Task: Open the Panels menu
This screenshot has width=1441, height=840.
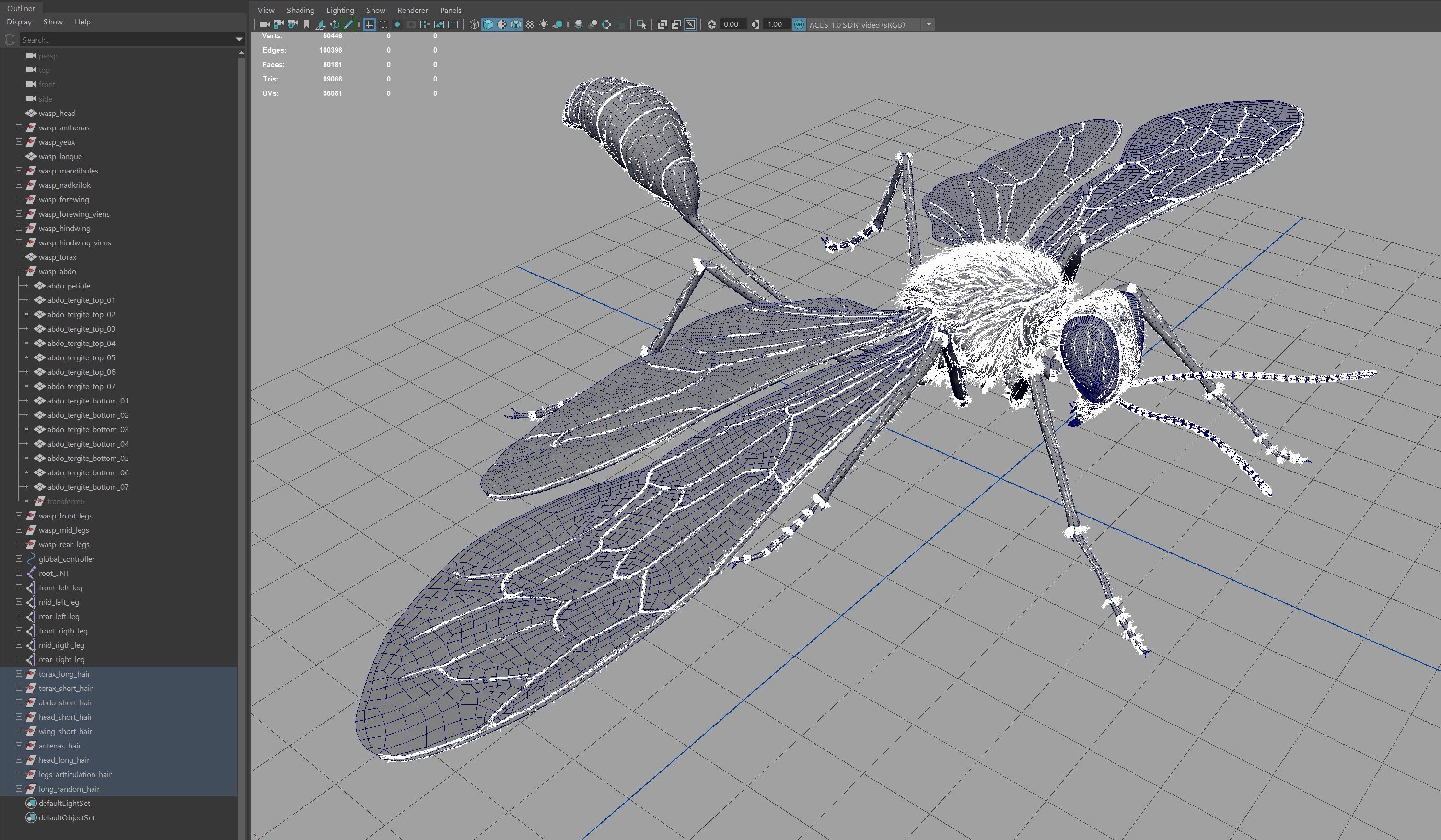Action: click(x=451, y=10)
